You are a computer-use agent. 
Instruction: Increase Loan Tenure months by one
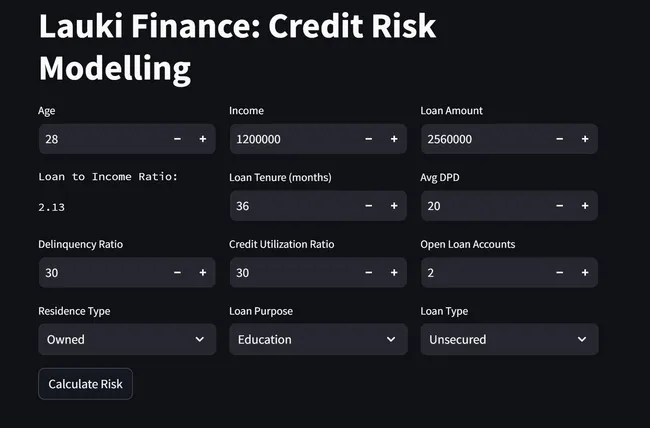click(394, 206)
